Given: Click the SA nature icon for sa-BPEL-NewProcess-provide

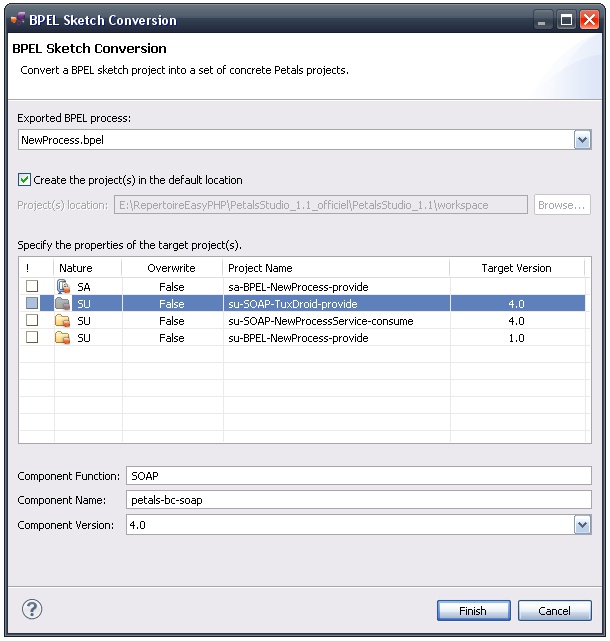Looking at the screenshot, I should point(64,287).
